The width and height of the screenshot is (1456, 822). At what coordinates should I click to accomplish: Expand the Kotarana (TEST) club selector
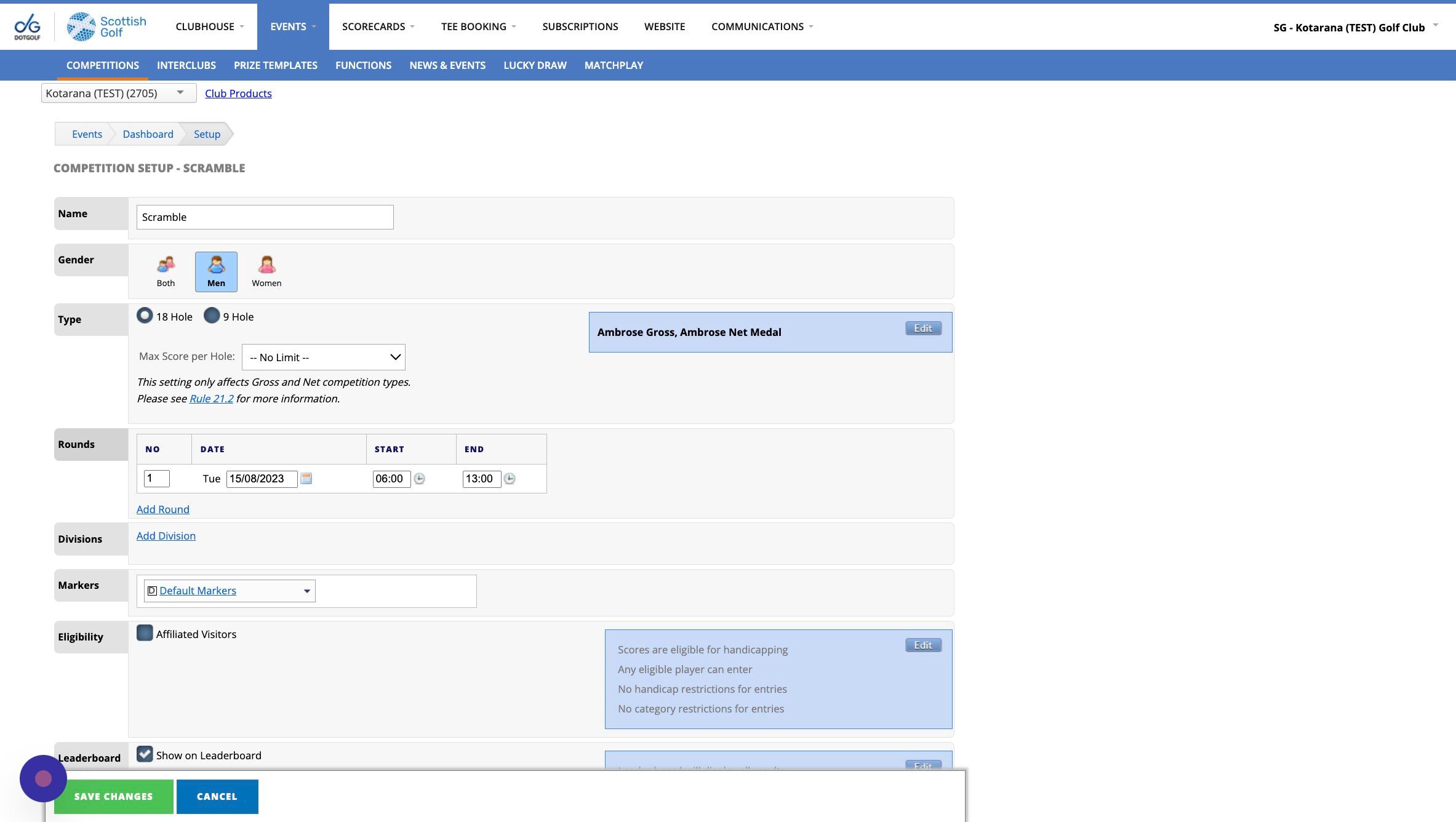[119, 93]
